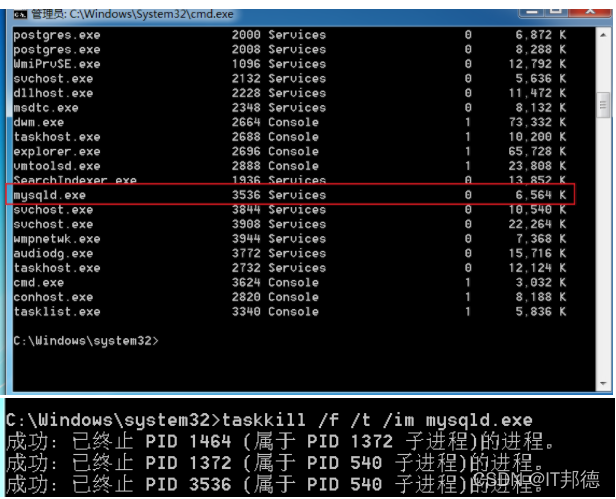Click the cmd.exe window title text
The height and width of the screenshot is (499, 616).
pos(132,14)
